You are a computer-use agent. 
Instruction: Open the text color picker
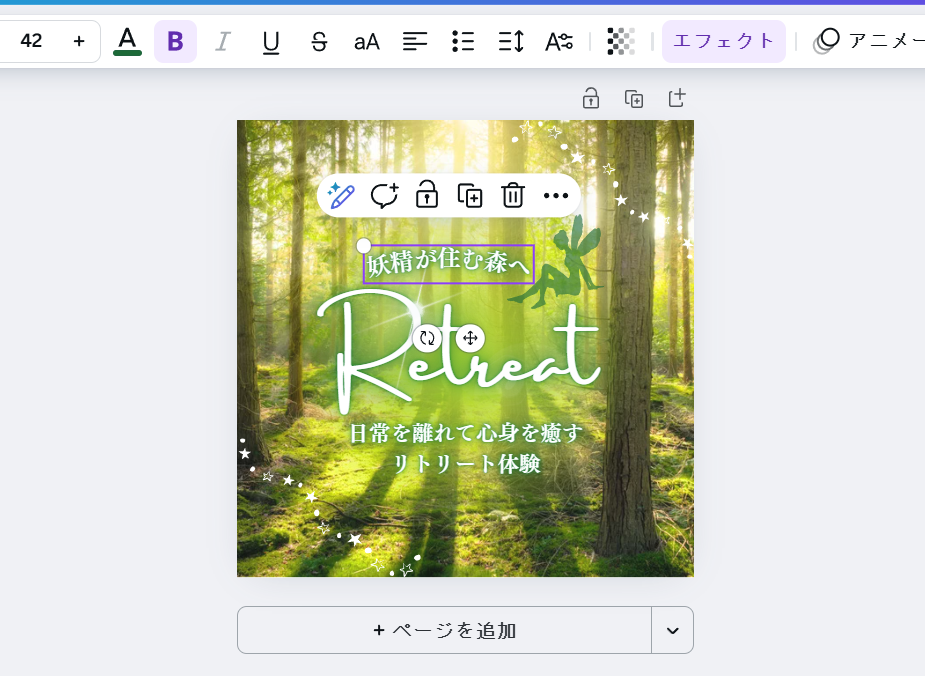click(x=127, y=41)
